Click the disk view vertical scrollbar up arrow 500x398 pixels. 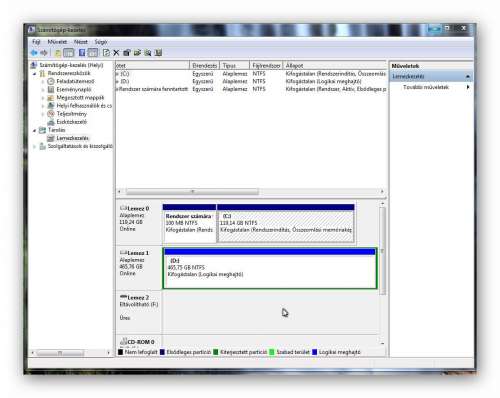(x=382, y=203)
